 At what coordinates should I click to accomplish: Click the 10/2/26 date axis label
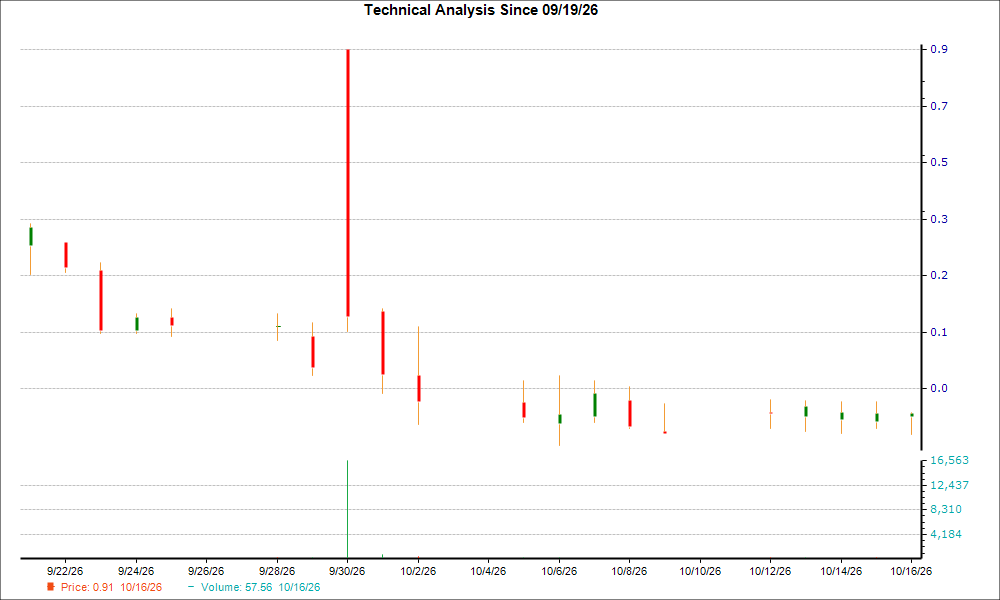pos(418,571)
